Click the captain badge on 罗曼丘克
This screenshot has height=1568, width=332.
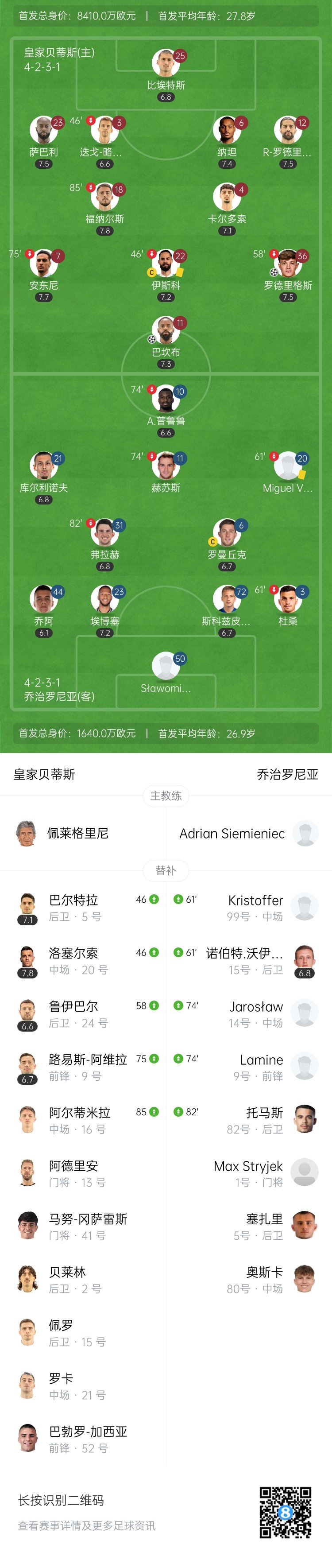212,541
